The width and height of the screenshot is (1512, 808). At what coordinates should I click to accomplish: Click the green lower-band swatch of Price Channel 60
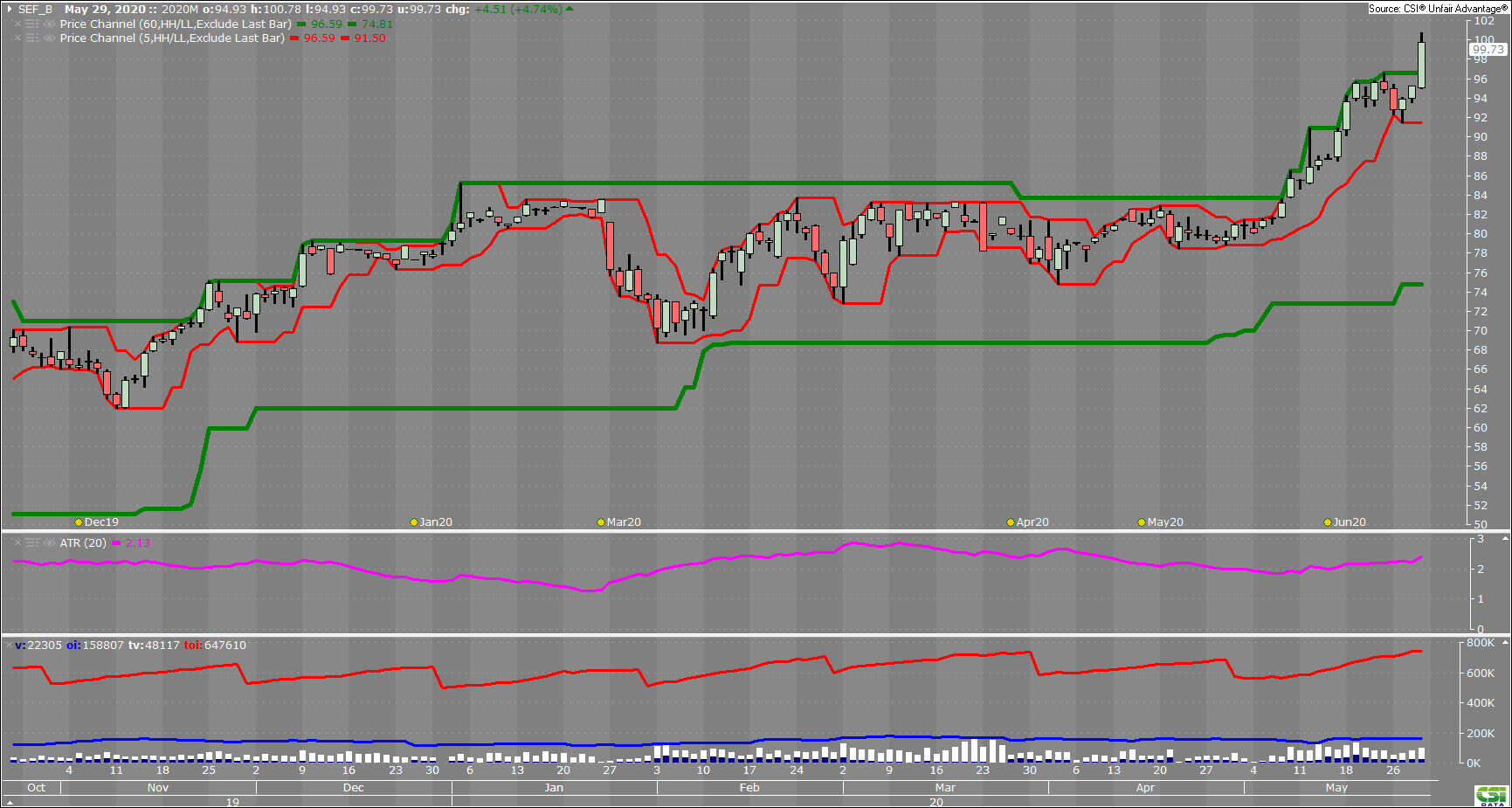[352, 24]
